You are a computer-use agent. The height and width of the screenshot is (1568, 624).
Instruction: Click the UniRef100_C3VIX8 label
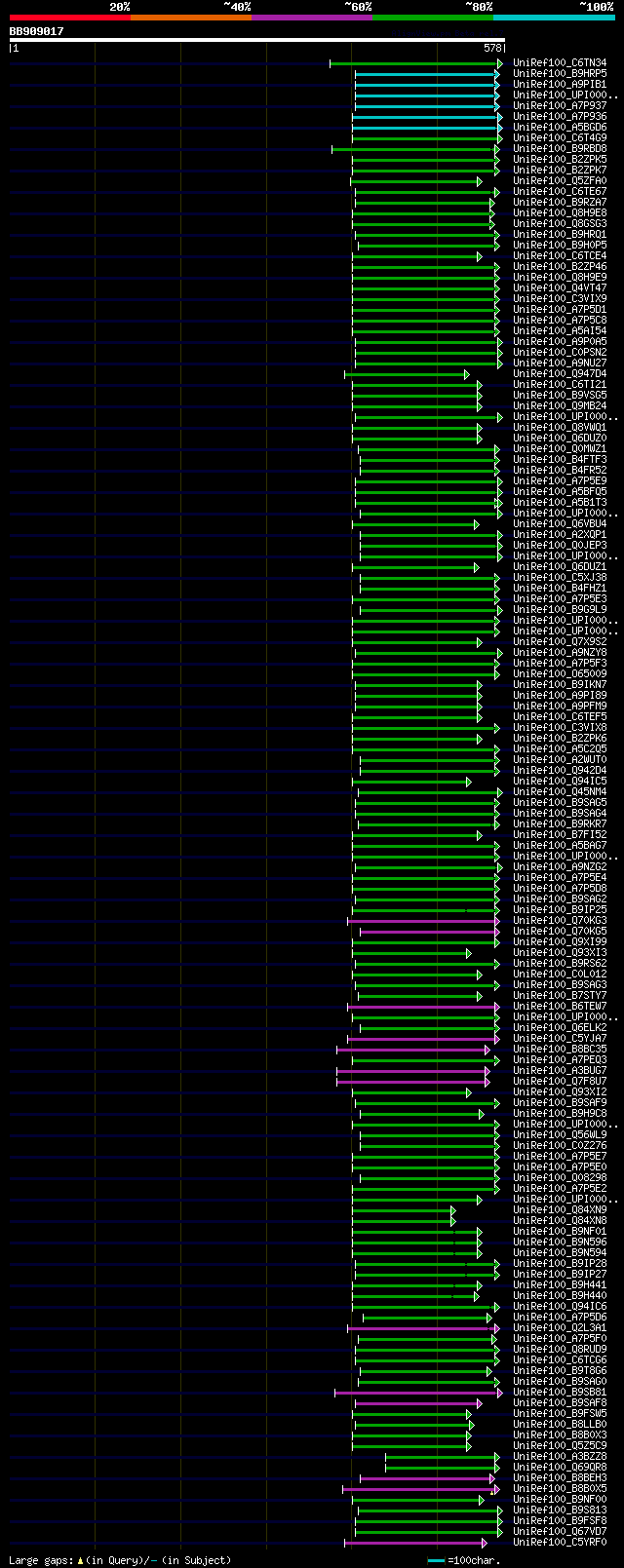[560, 728]
